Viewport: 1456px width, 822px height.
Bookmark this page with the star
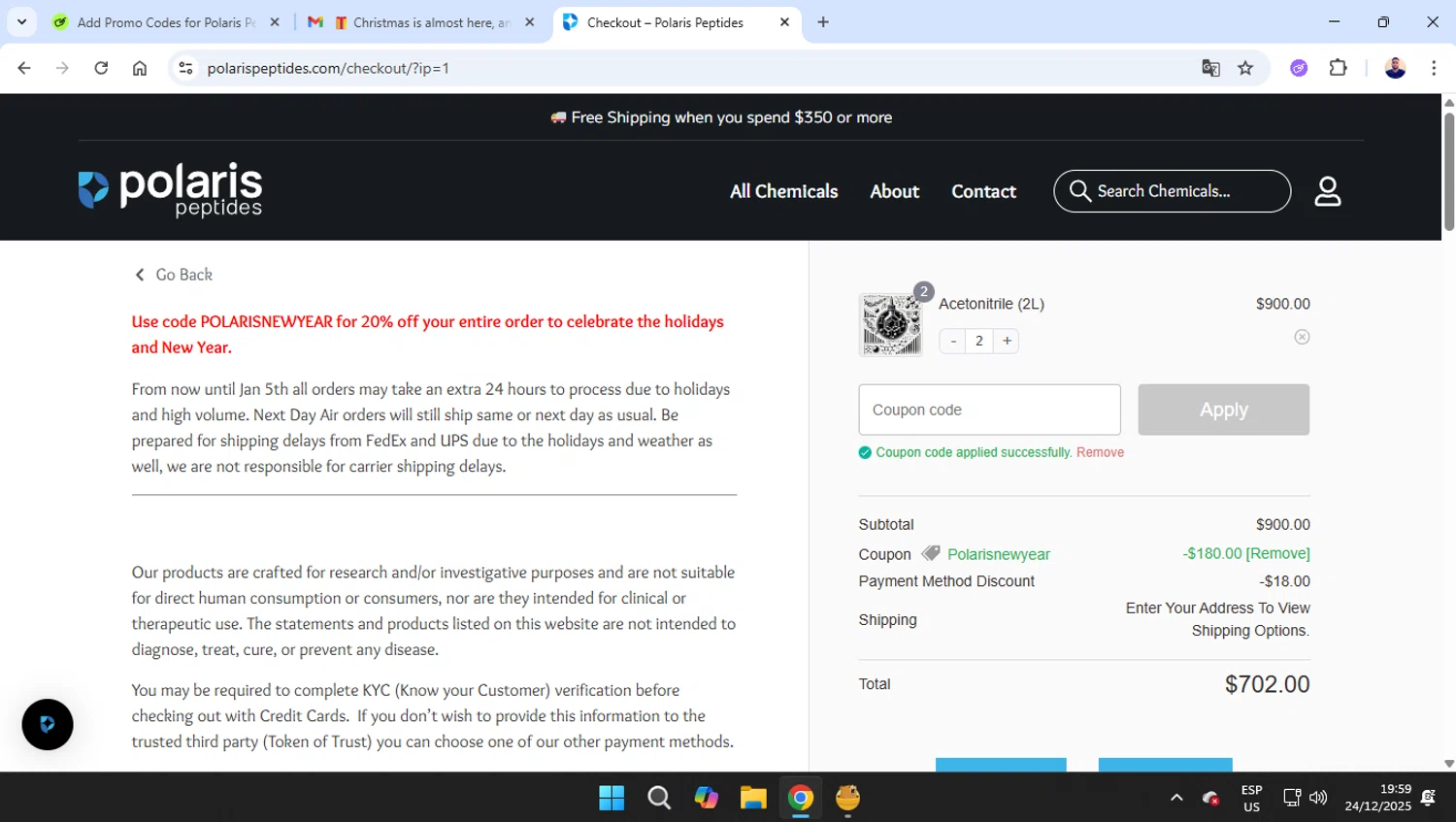pos(1245,68)
